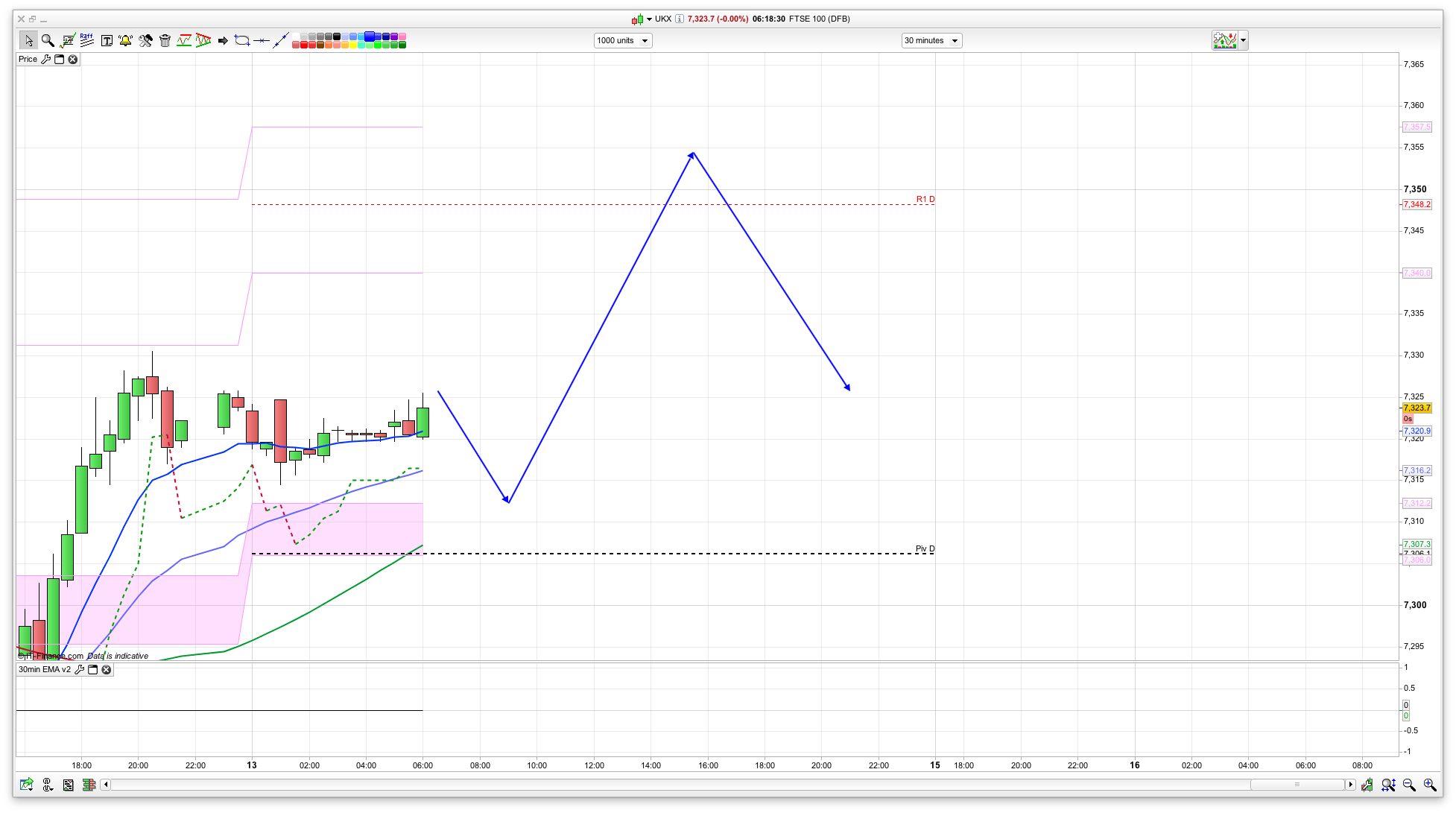
Task: Toggle the pointer cursor mode
Action: point(28,40)
